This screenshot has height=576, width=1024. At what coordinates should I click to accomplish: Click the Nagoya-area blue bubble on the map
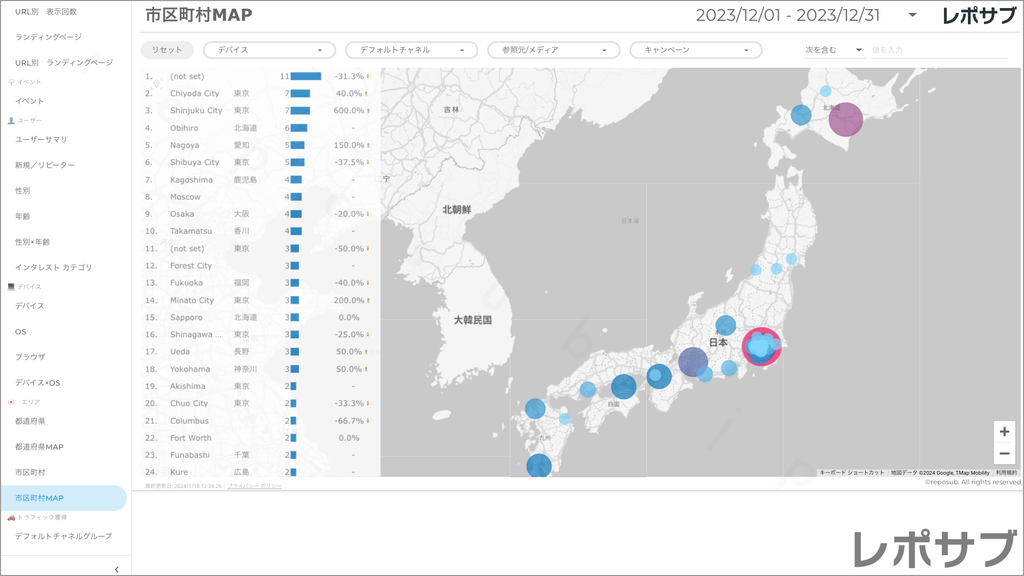[x=693, y=361]
